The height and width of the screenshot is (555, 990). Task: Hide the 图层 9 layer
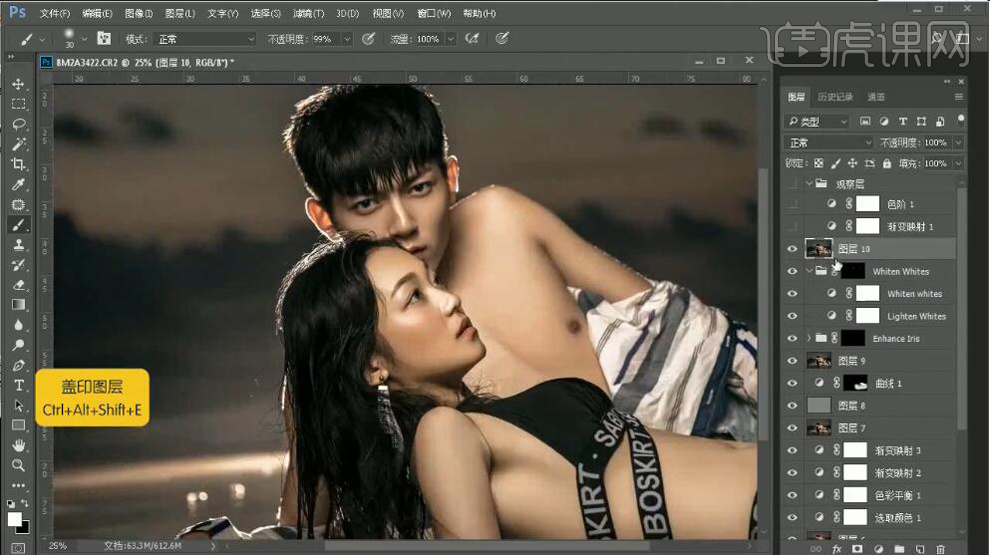[792, 361]
